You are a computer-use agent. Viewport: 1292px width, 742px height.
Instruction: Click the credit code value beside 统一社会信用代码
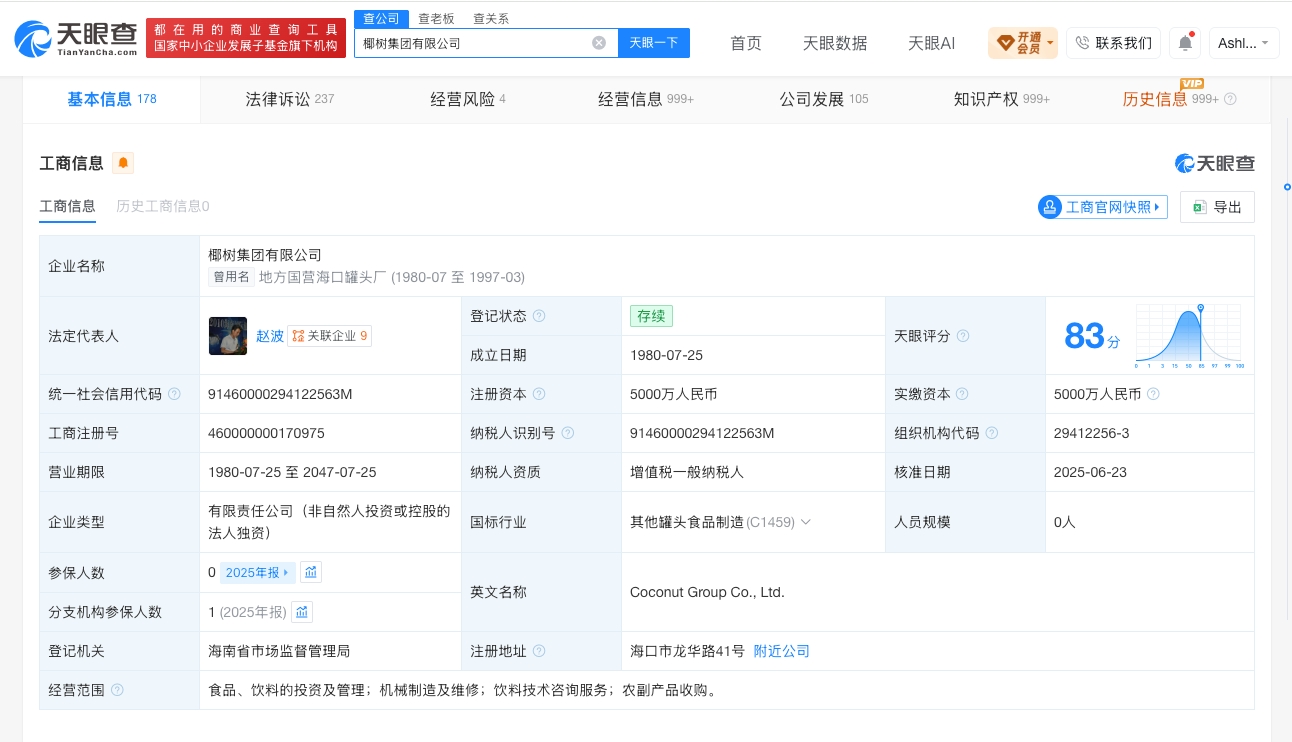280,394
